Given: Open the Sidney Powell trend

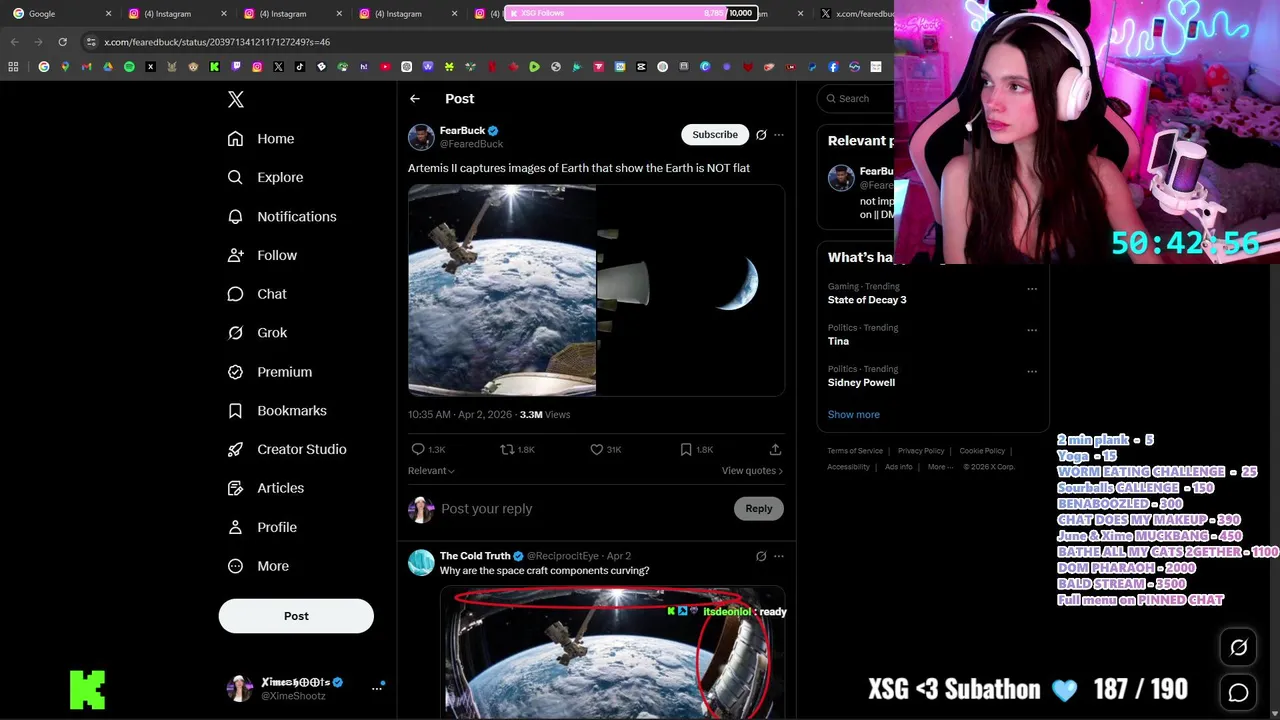Looking at the screenshot, I should [861, 383].
